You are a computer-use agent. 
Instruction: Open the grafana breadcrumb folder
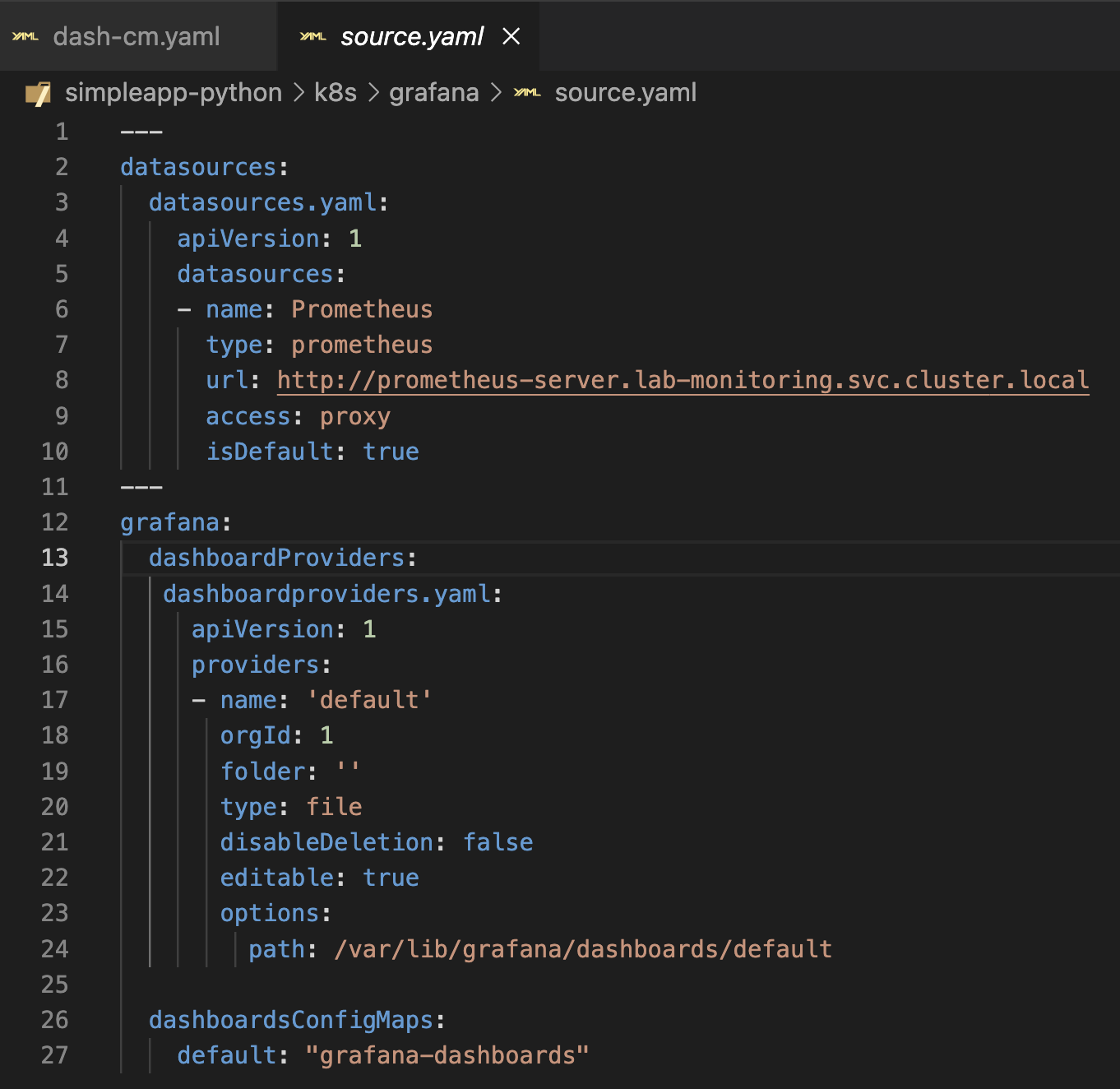point(433,93)
